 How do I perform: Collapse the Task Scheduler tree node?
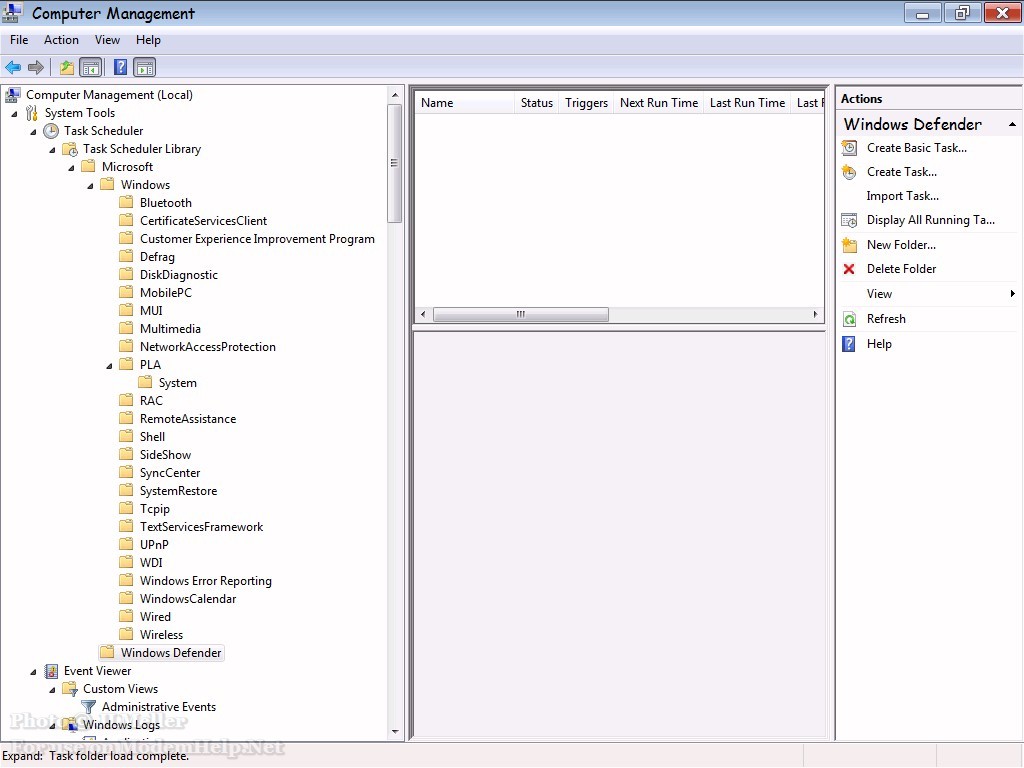(33, 132)
